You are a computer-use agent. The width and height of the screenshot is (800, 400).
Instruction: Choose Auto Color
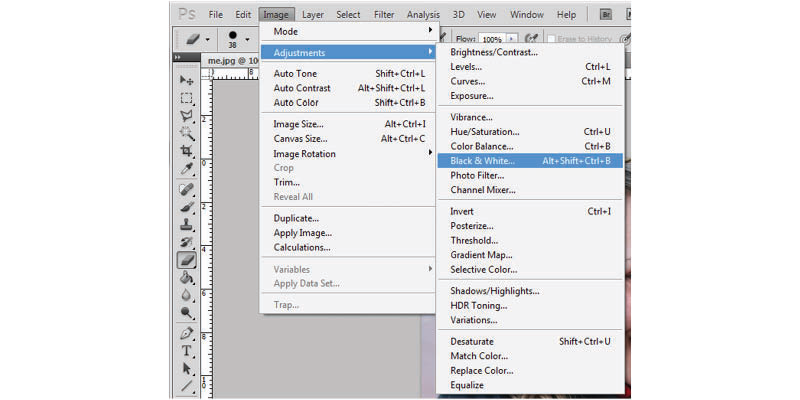(347, 103)
